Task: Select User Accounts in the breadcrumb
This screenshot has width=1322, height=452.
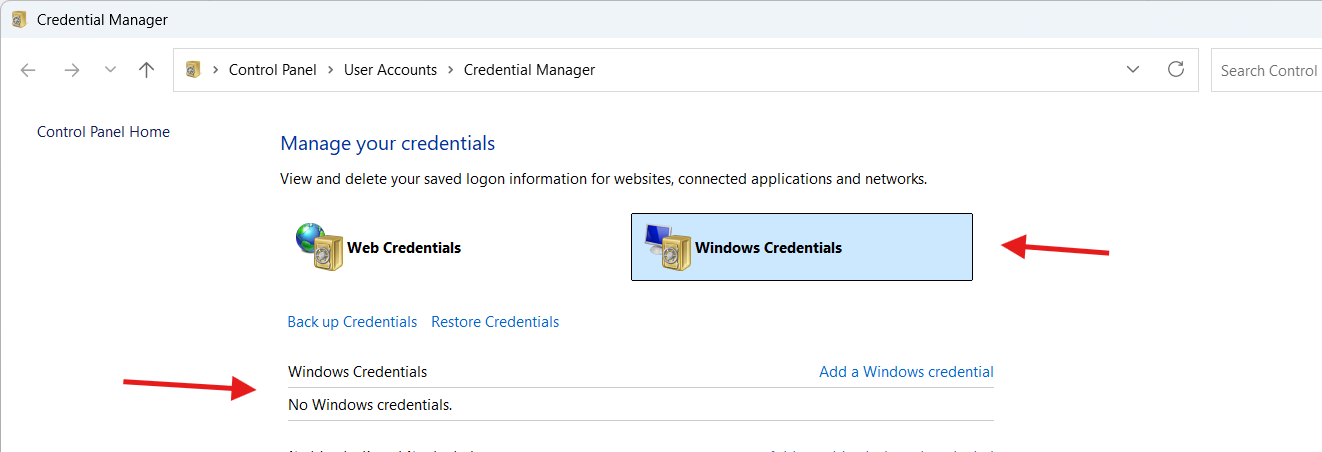Action: (x=390, y=70)
